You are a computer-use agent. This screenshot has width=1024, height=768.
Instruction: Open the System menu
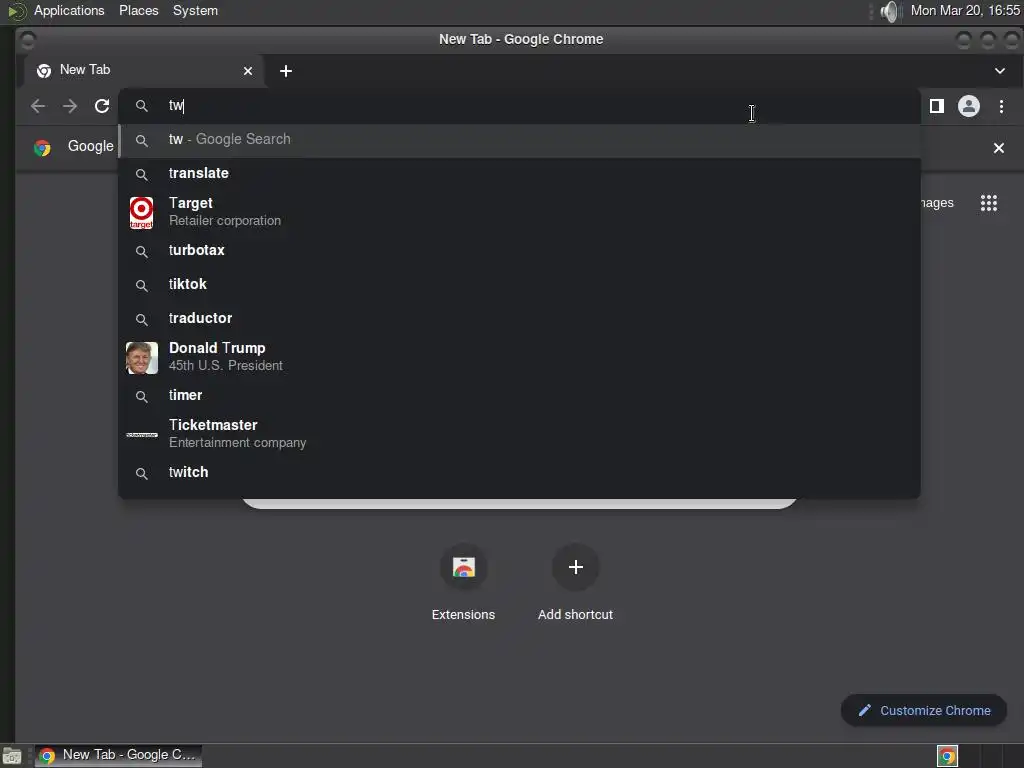[195, 10]
